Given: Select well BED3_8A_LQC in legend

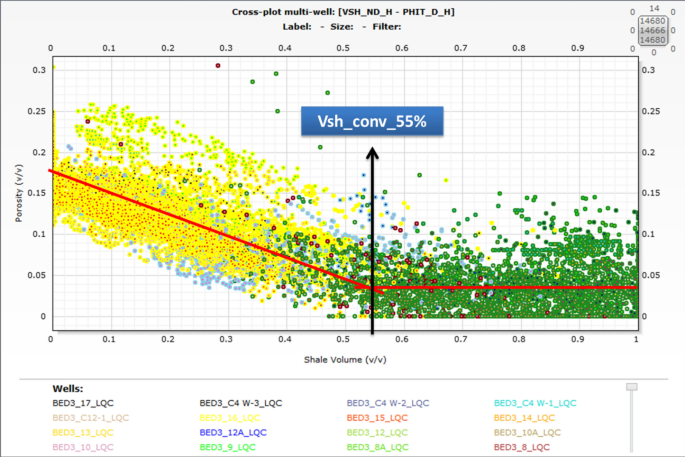Looking at the screenshot, I should (x=377, y=447).
